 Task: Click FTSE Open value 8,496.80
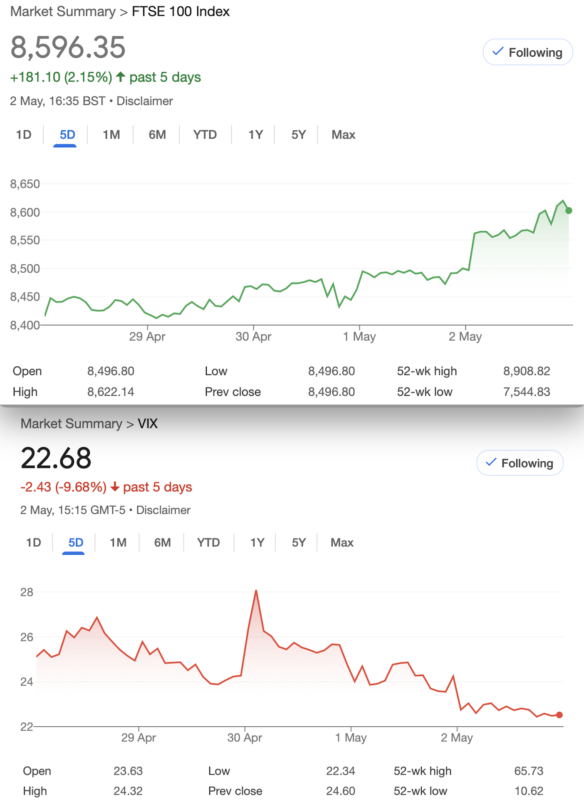(111, 371)
